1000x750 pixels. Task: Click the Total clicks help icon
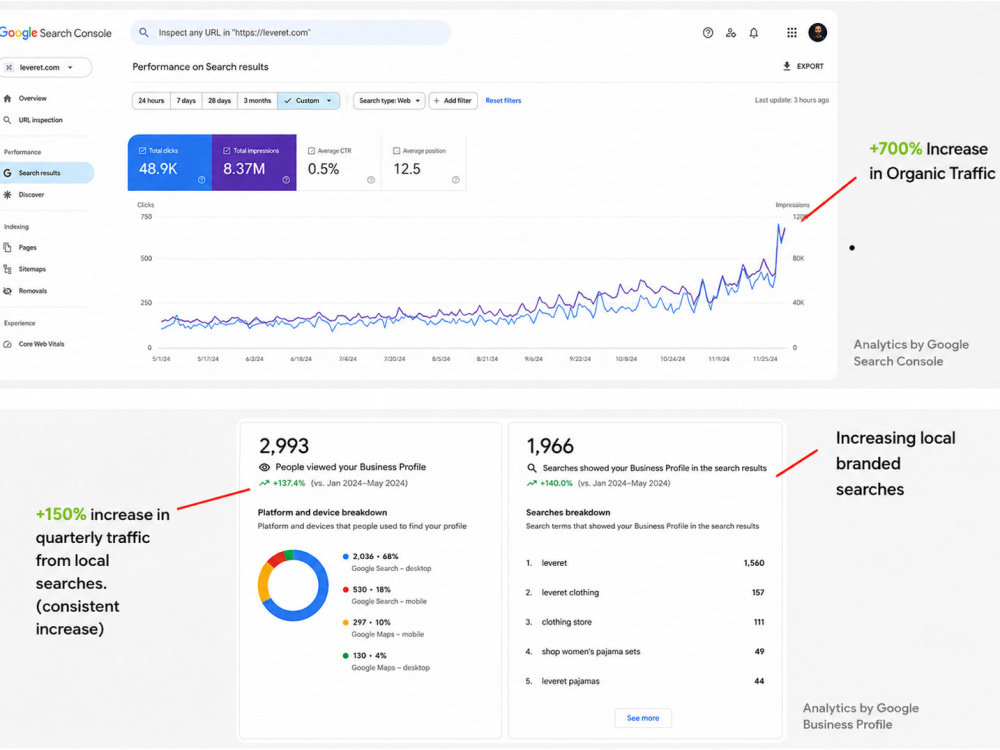(x=202, y=180)
